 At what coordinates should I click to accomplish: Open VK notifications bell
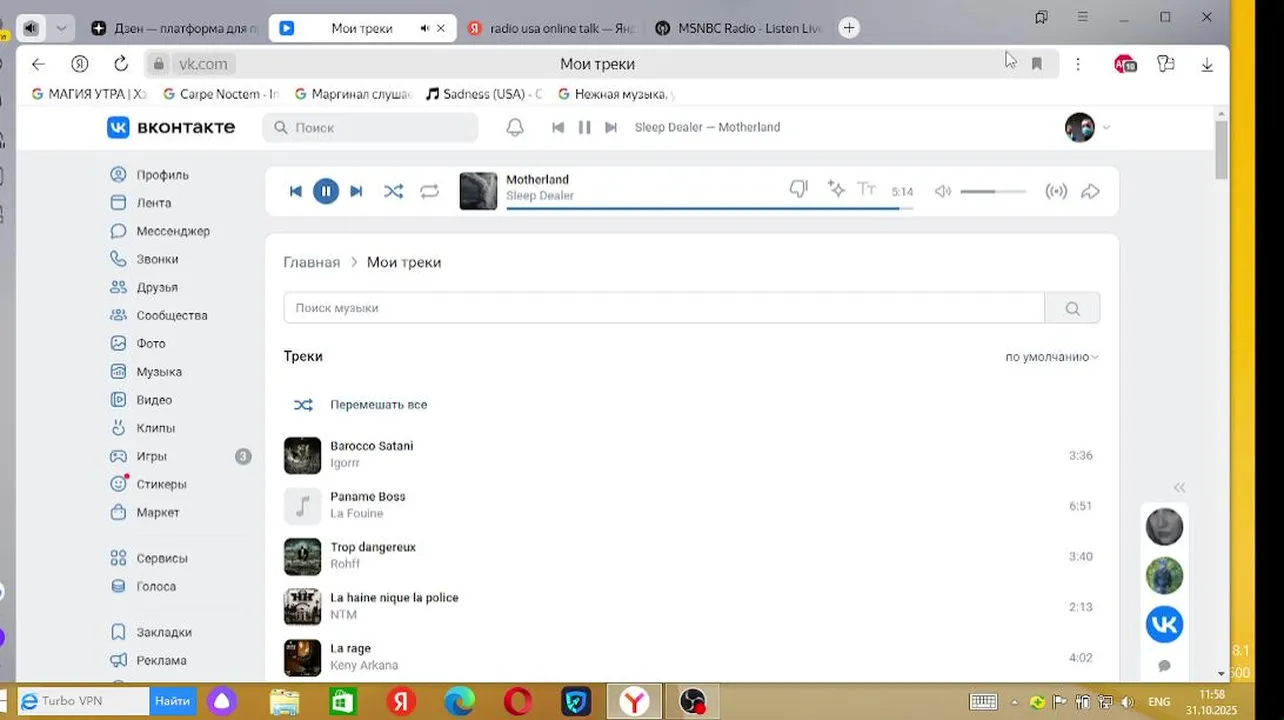(515, 127)
